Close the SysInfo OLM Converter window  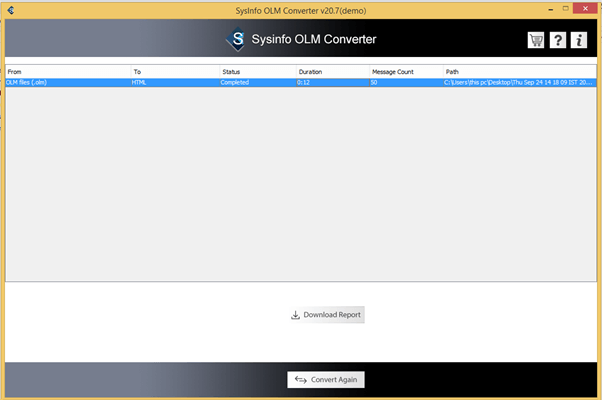(x=585, y=8)
